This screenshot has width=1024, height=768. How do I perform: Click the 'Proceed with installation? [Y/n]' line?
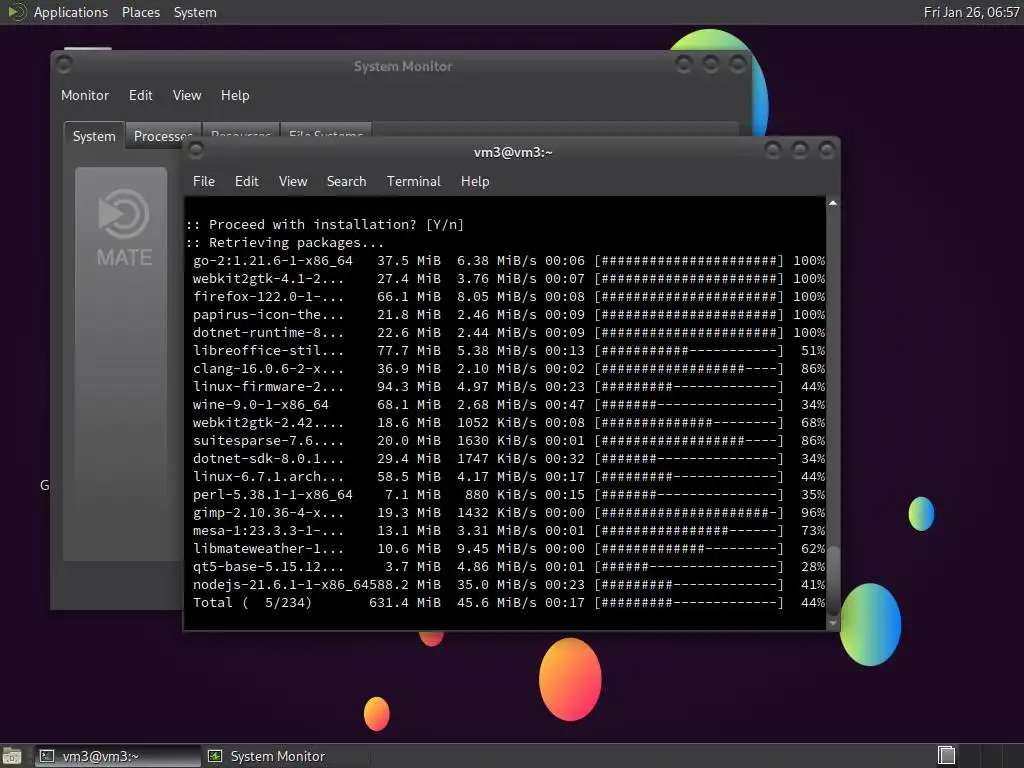click(x=325, y=225)
